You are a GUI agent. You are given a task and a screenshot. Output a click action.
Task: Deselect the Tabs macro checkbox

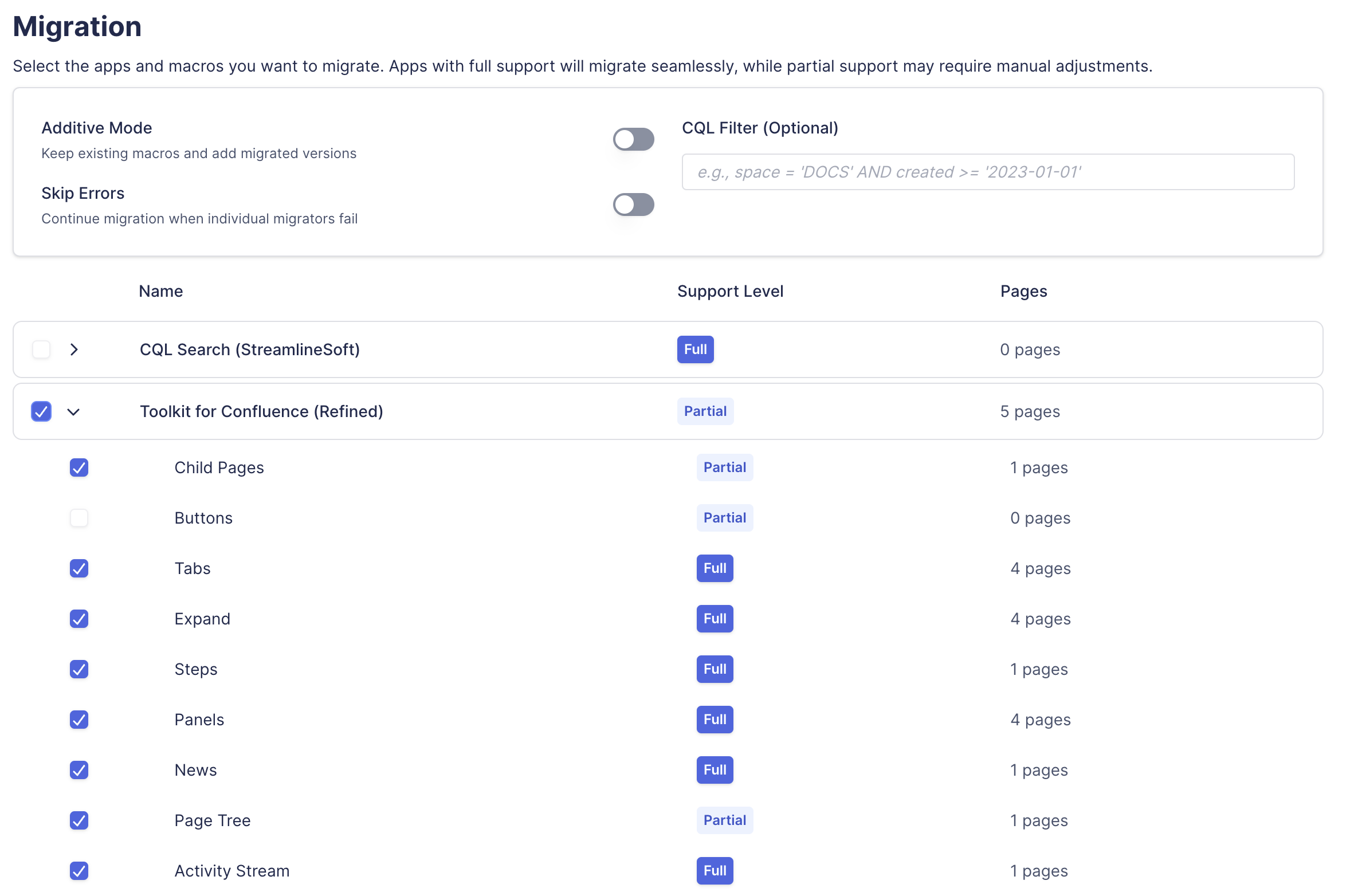point(79,568)
